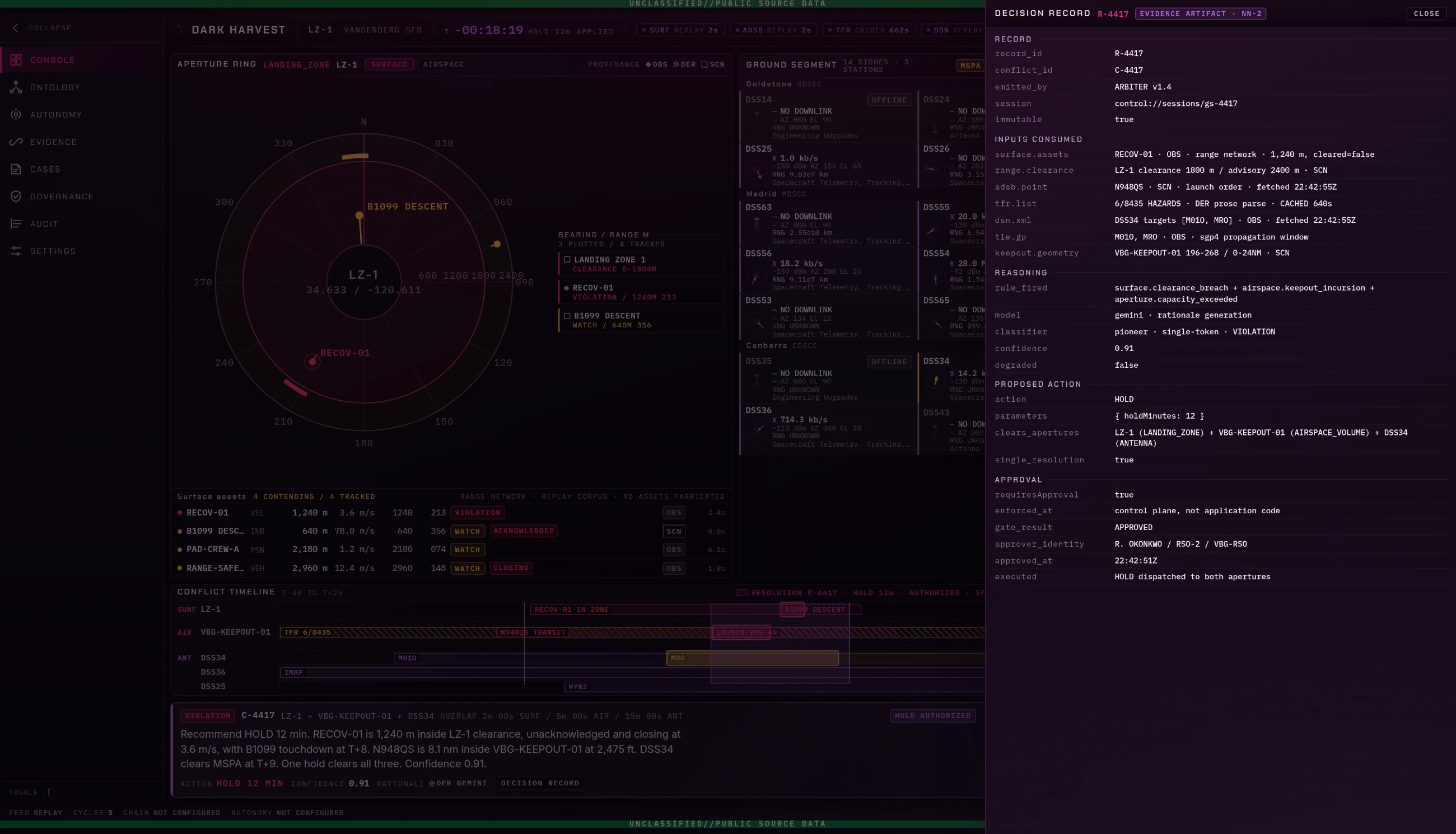Viewport: 1456px width, 834px height.
Task: Click the EVIDENCE ARTIFACT NN-2 badge
Action: (x=1201, y=13)
